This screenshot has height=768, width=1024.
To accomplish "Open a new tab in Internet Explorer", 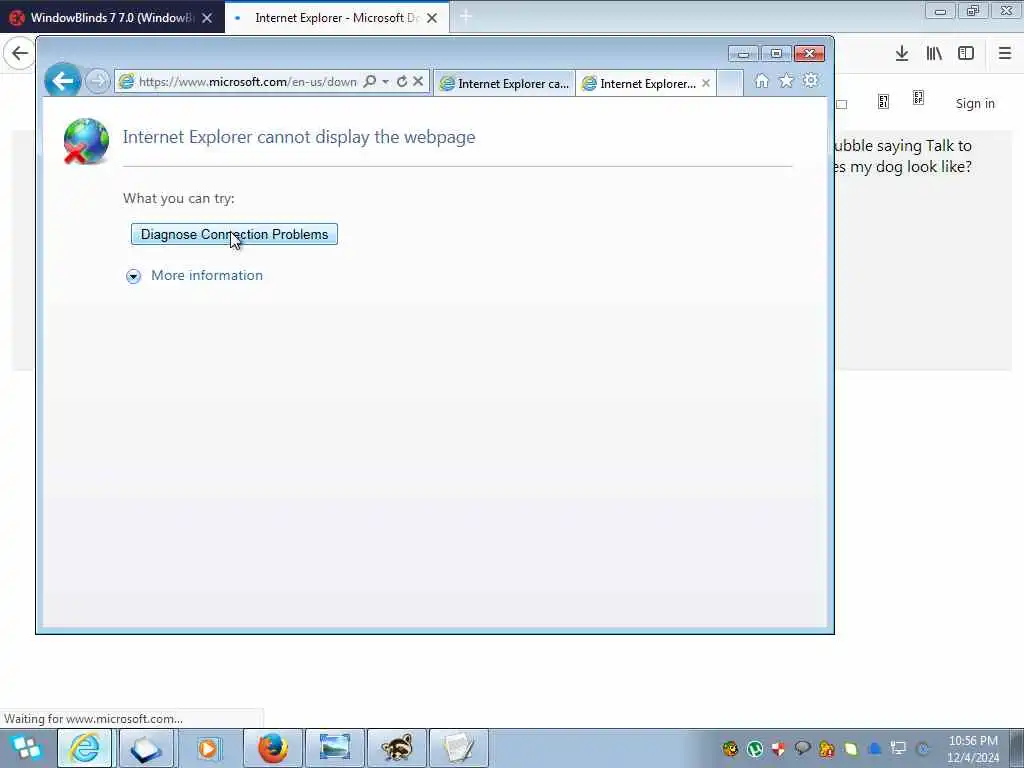I will coord(730,84).
